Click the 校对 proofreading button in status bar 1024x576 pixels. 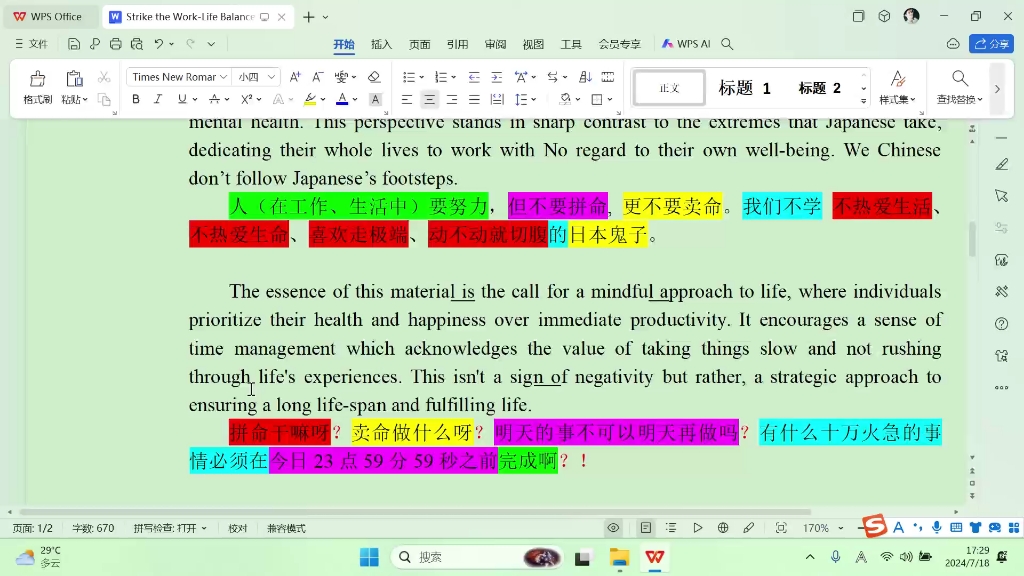[238, 528]
